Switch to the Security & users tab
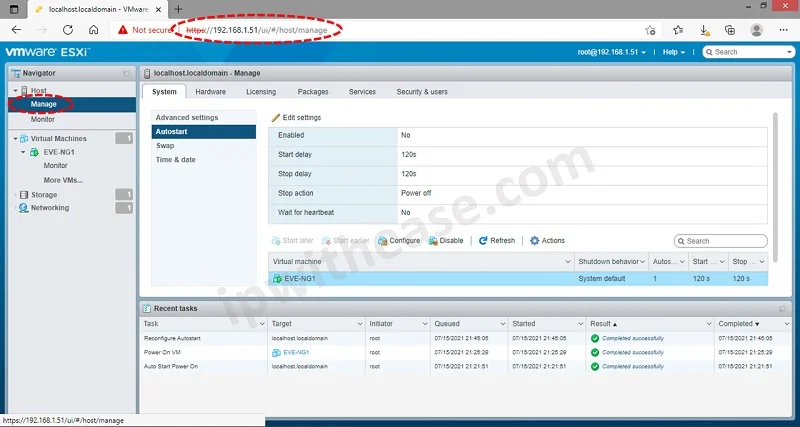800x427 pixels. coord(421,92)
